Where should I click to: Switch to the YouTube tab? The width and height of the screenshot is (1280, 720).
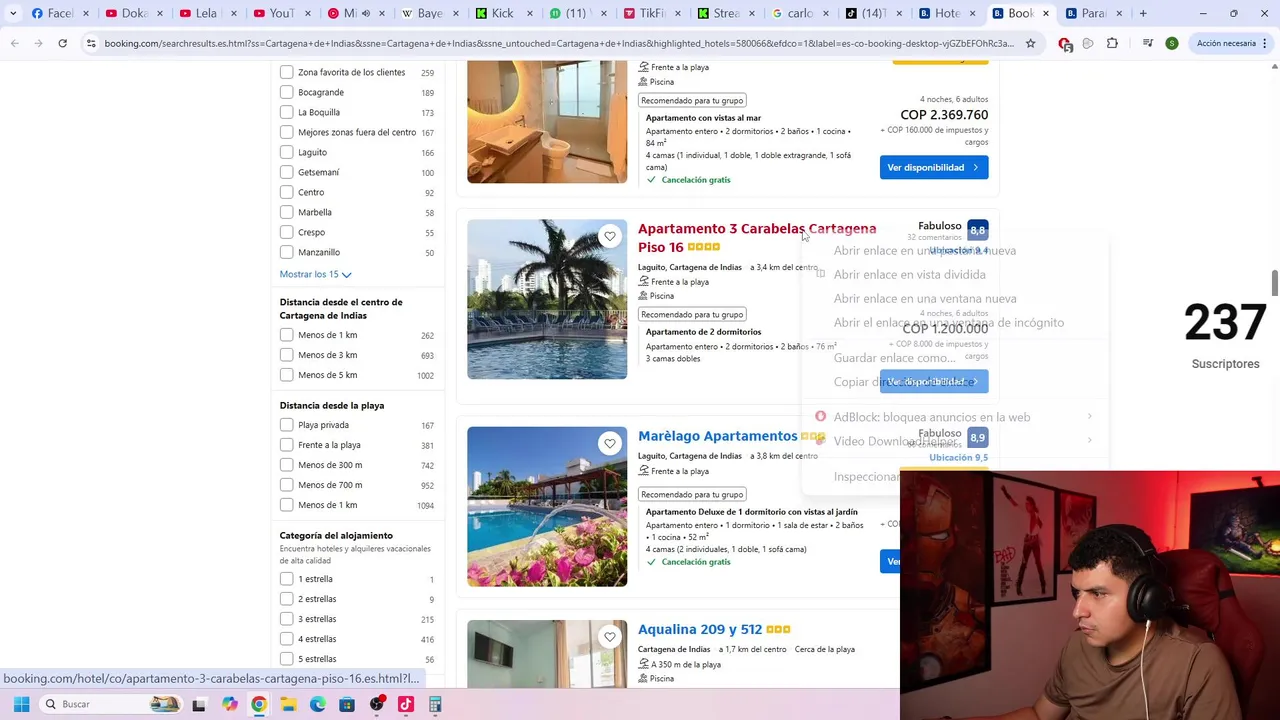(276, 13)
